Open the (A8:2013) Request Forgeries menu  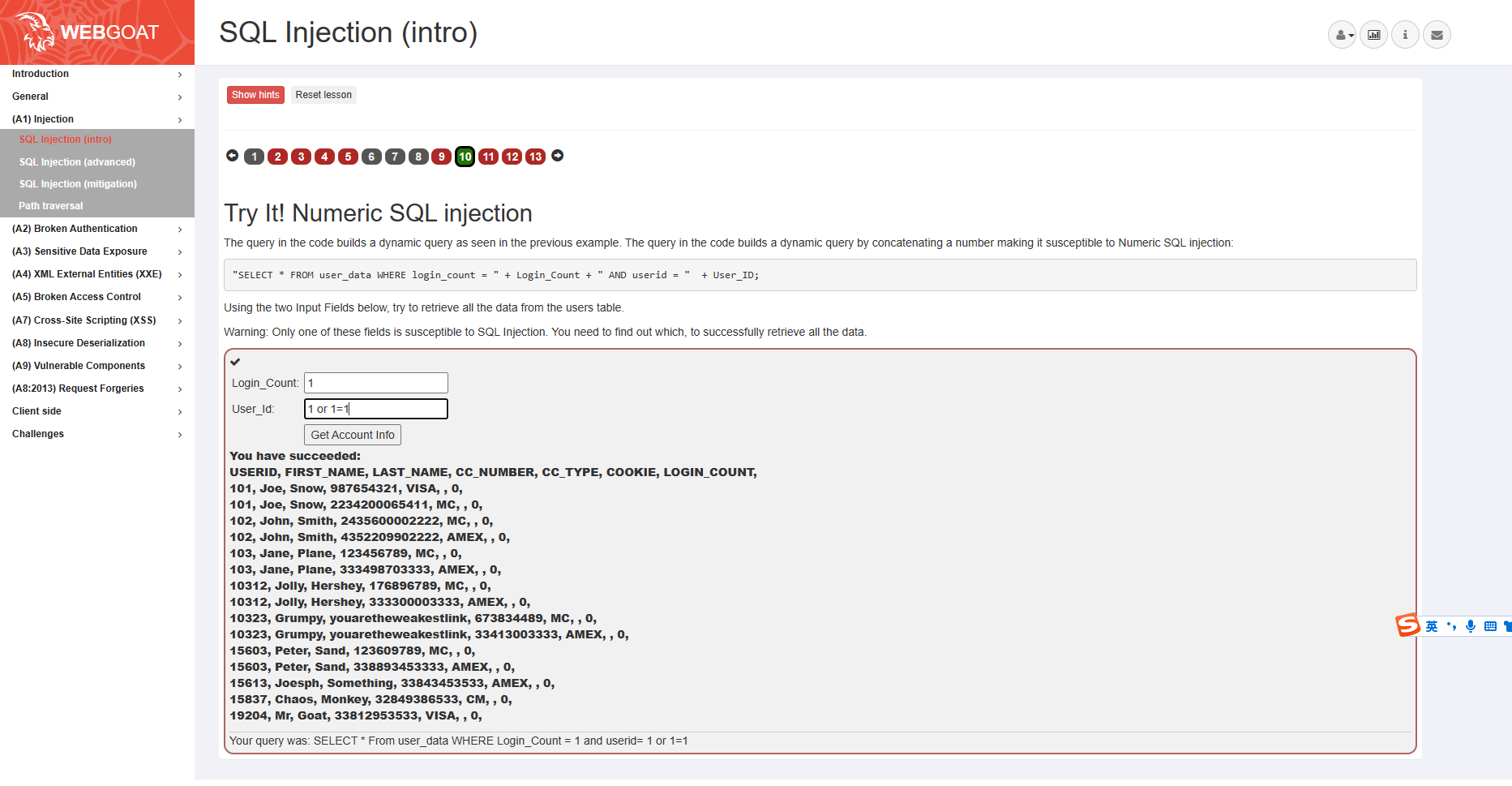pyautogui.click(x=97, y=389)
